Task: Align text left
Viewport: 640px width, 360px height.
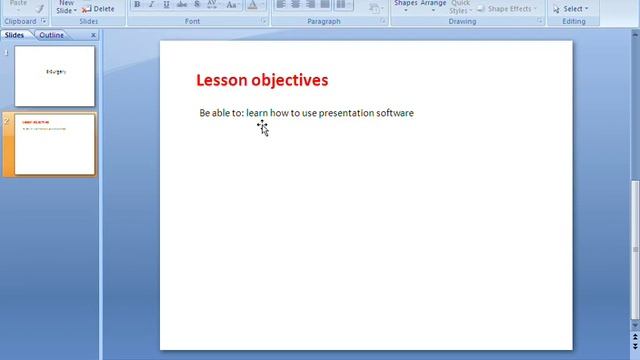Action: coord(281,4)
